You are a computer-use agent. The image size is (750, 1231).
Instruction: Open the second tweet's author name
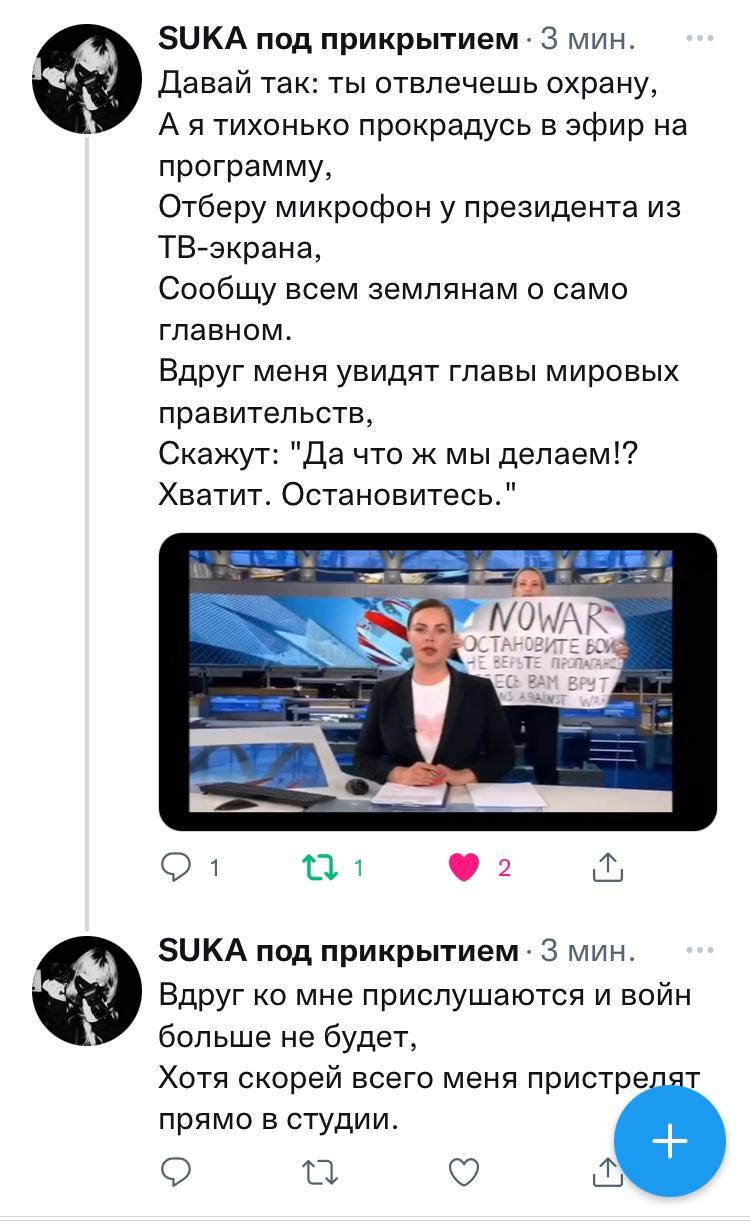click(x=340, y=951)
